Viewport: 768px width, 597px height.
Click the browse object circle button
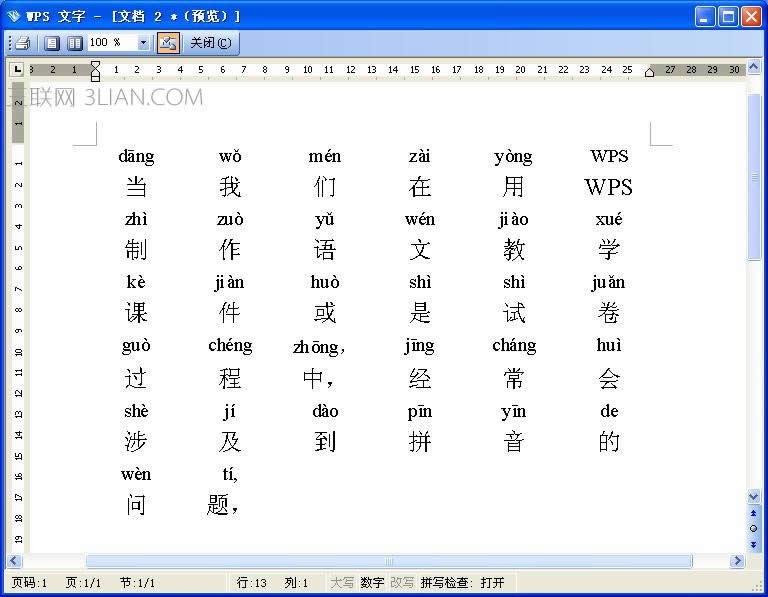pyautogui.click(x=753, y=528)
